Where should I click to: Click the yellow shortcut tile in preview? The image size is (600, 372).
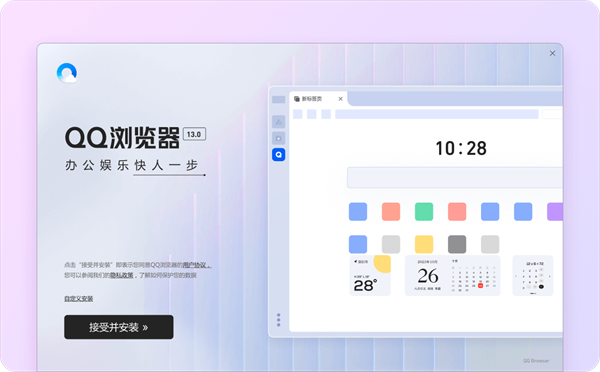(424, 244)
